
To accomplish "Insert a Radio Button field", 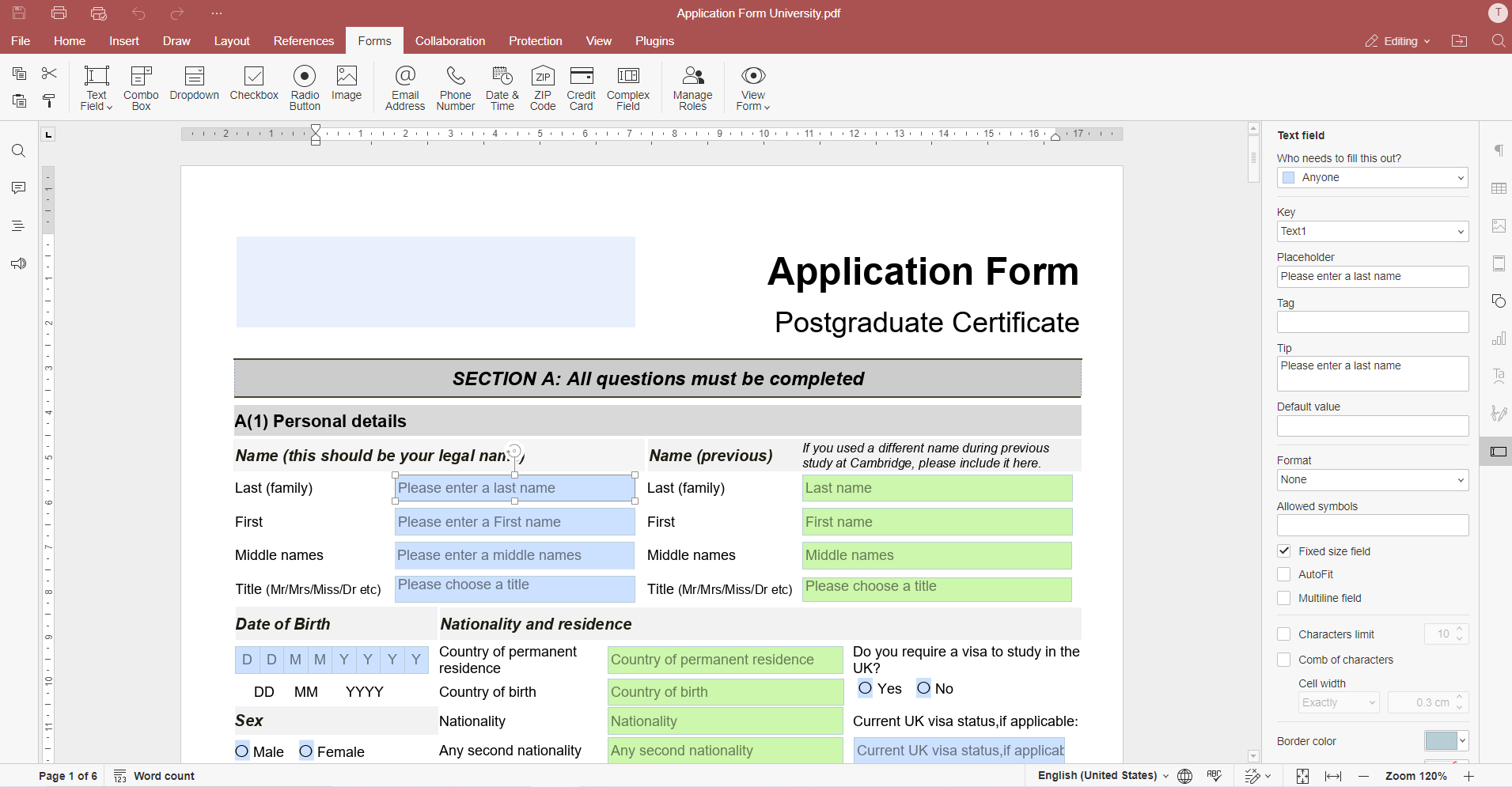I will (x=305, y=87).
